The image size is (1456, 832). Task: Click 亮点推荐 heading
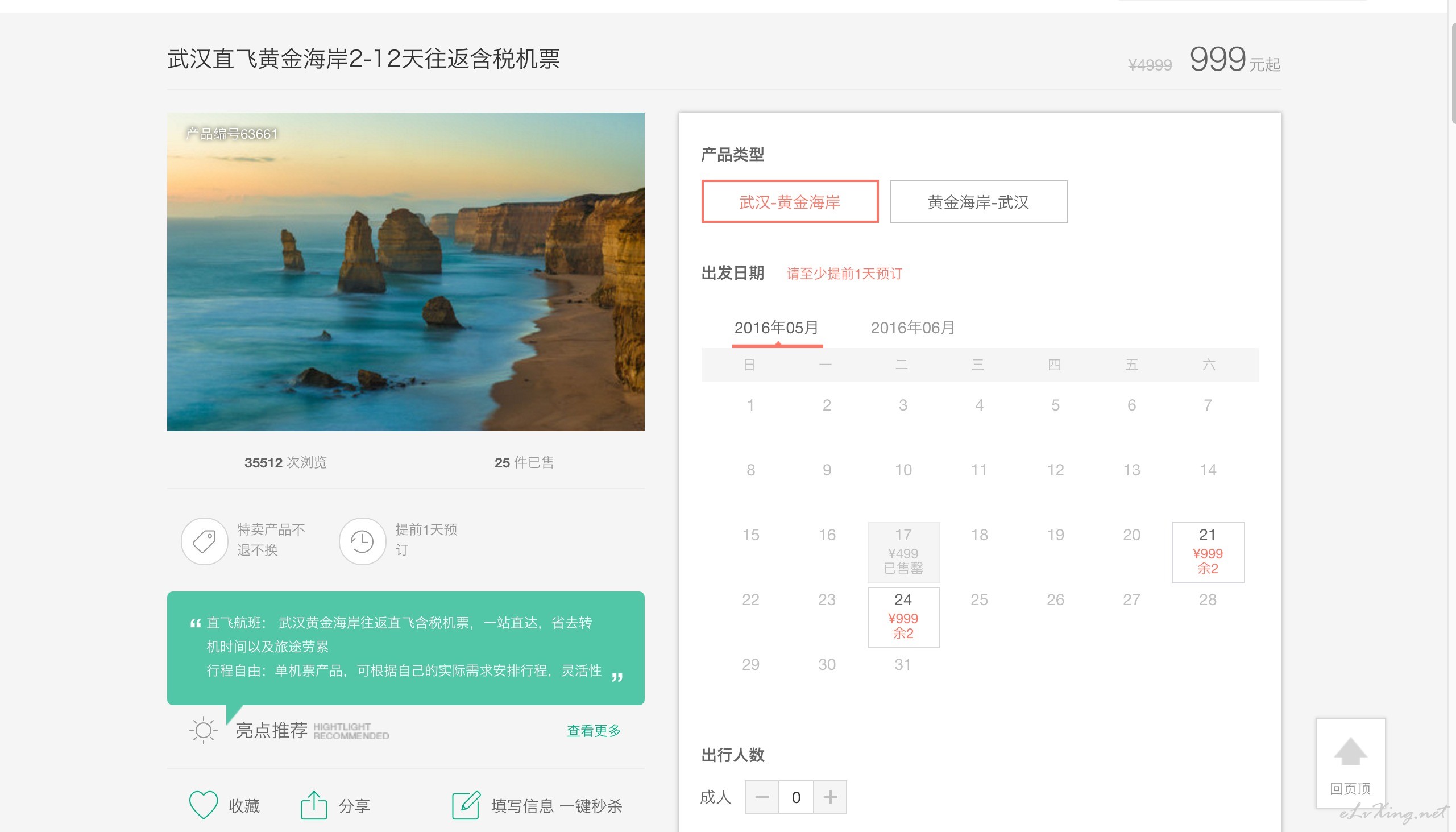pyautogui.click(x=271, y=730)
